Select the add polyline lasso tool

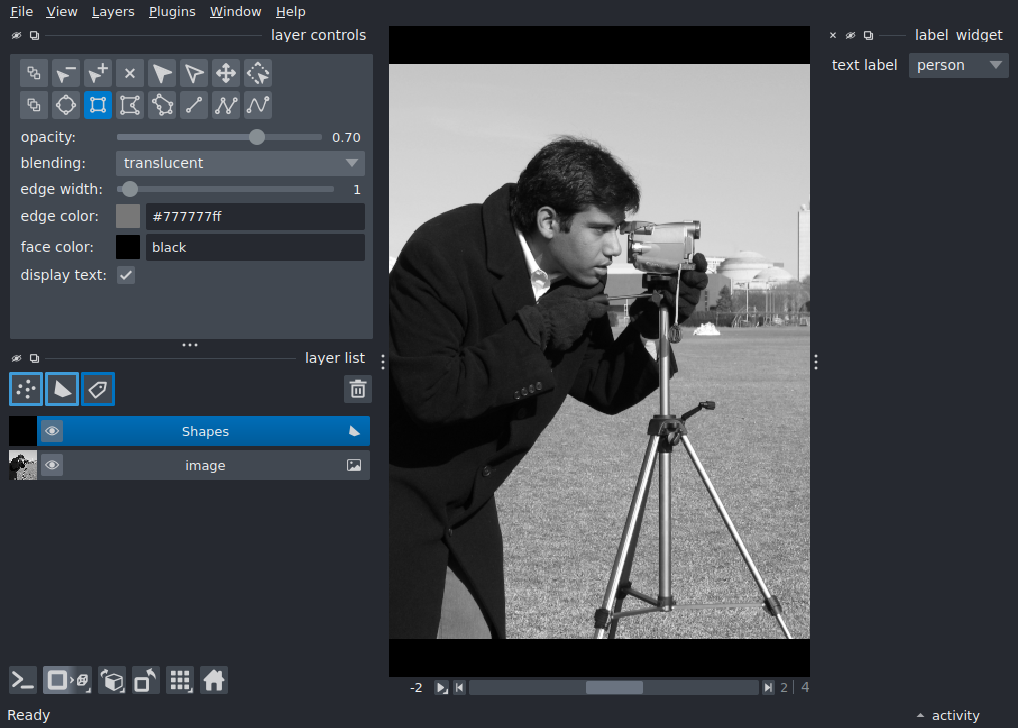point(258,105)
